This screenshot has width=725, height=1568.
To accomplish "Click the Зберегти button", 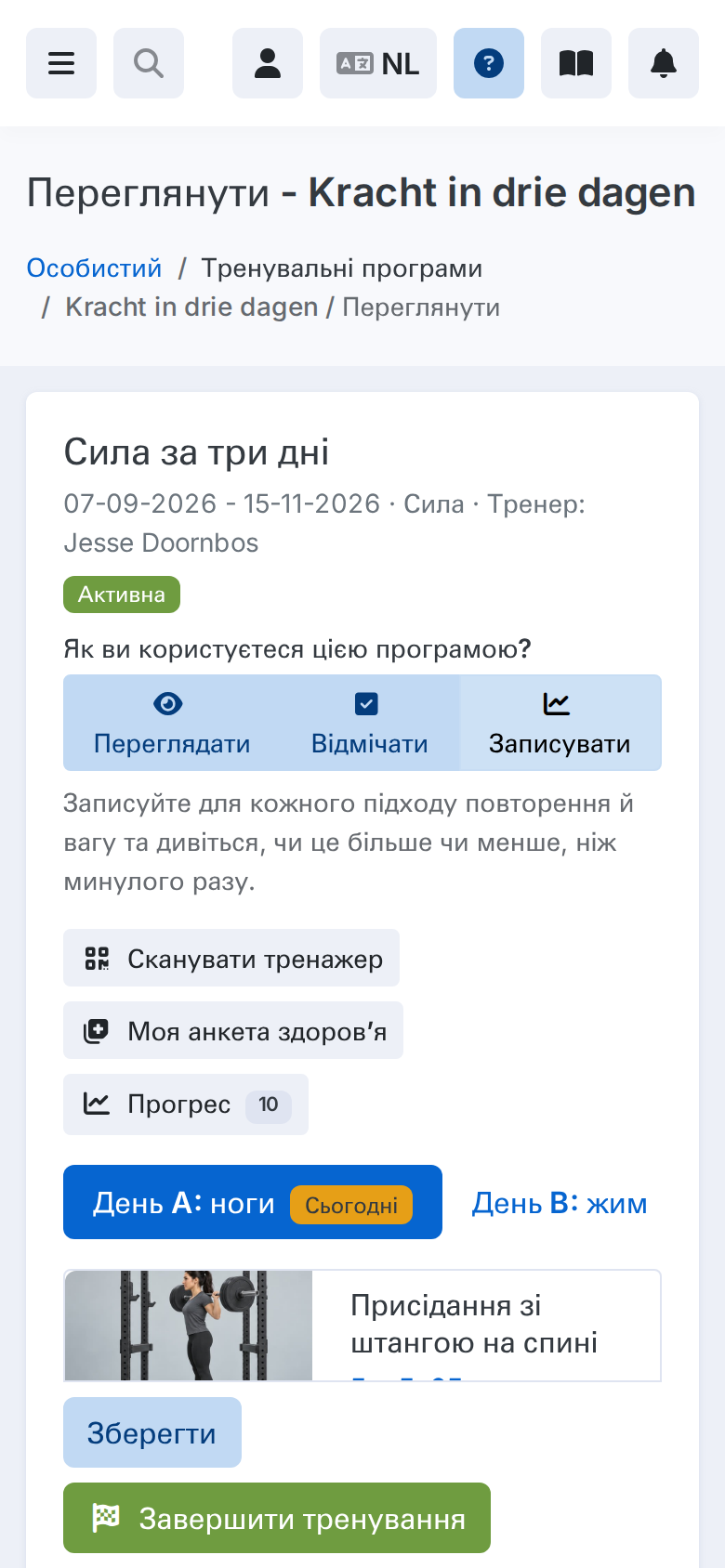I will [152, 1432].
